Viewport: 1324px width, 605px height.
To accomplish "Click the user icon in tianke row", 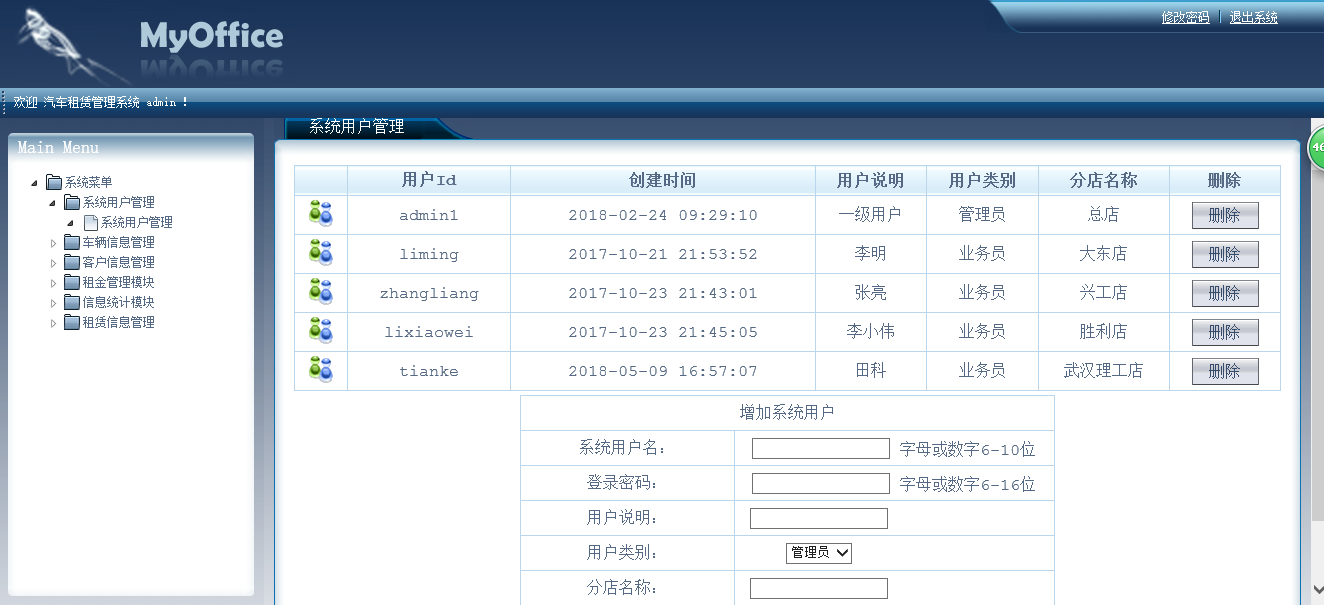I will pos(320,369).
